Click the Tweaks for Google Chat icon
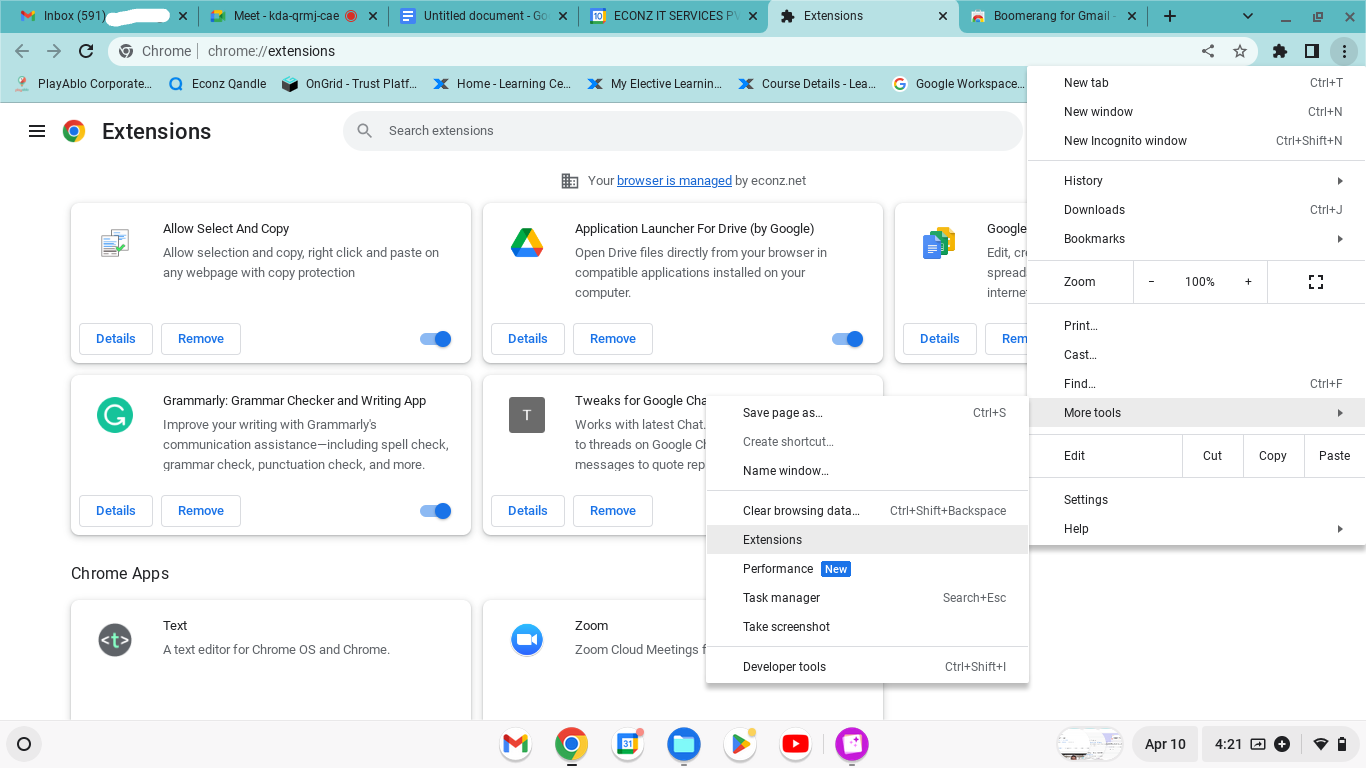Screen dimensions: 1366x768 pyautogui.click(x=527, y=415)
